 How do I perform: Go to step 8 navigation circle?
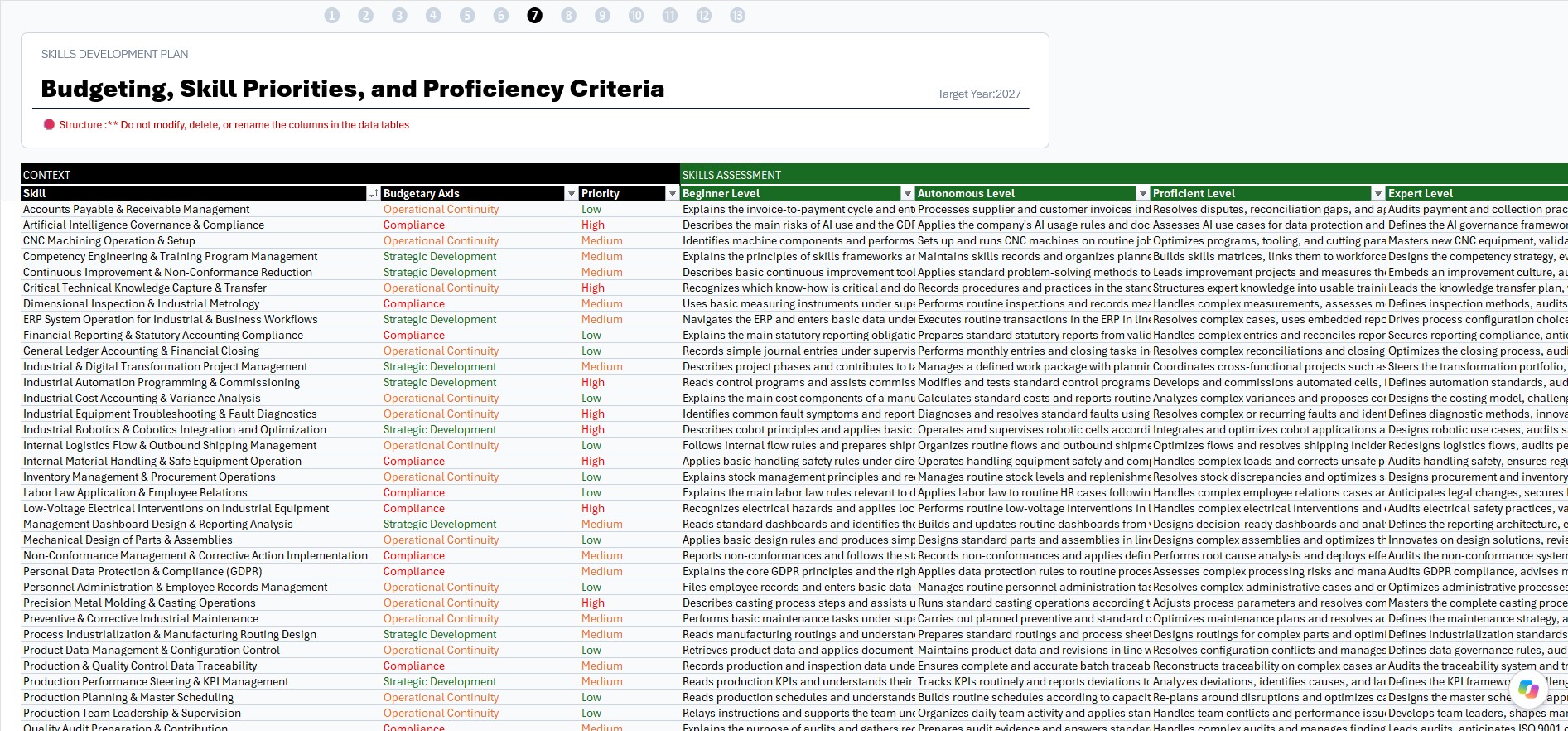pos(568,16)
